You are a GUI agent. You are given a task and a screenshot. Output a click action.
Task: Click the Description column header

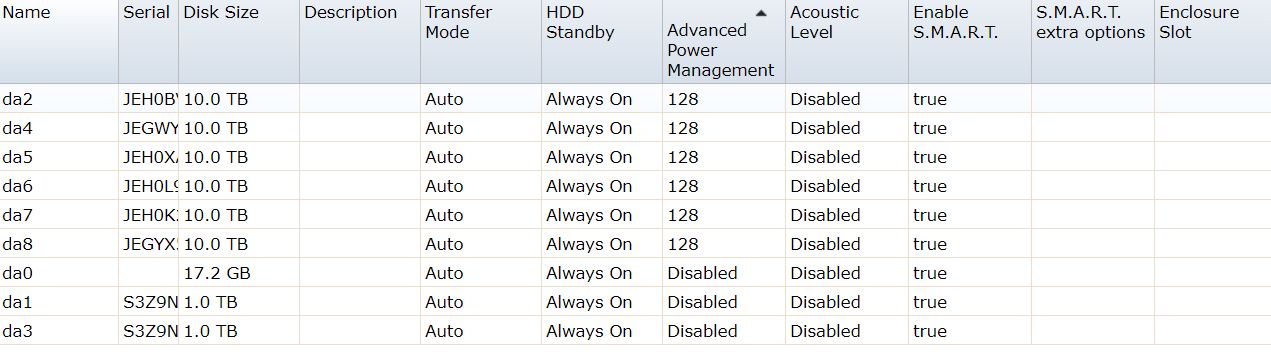(360, 41)
